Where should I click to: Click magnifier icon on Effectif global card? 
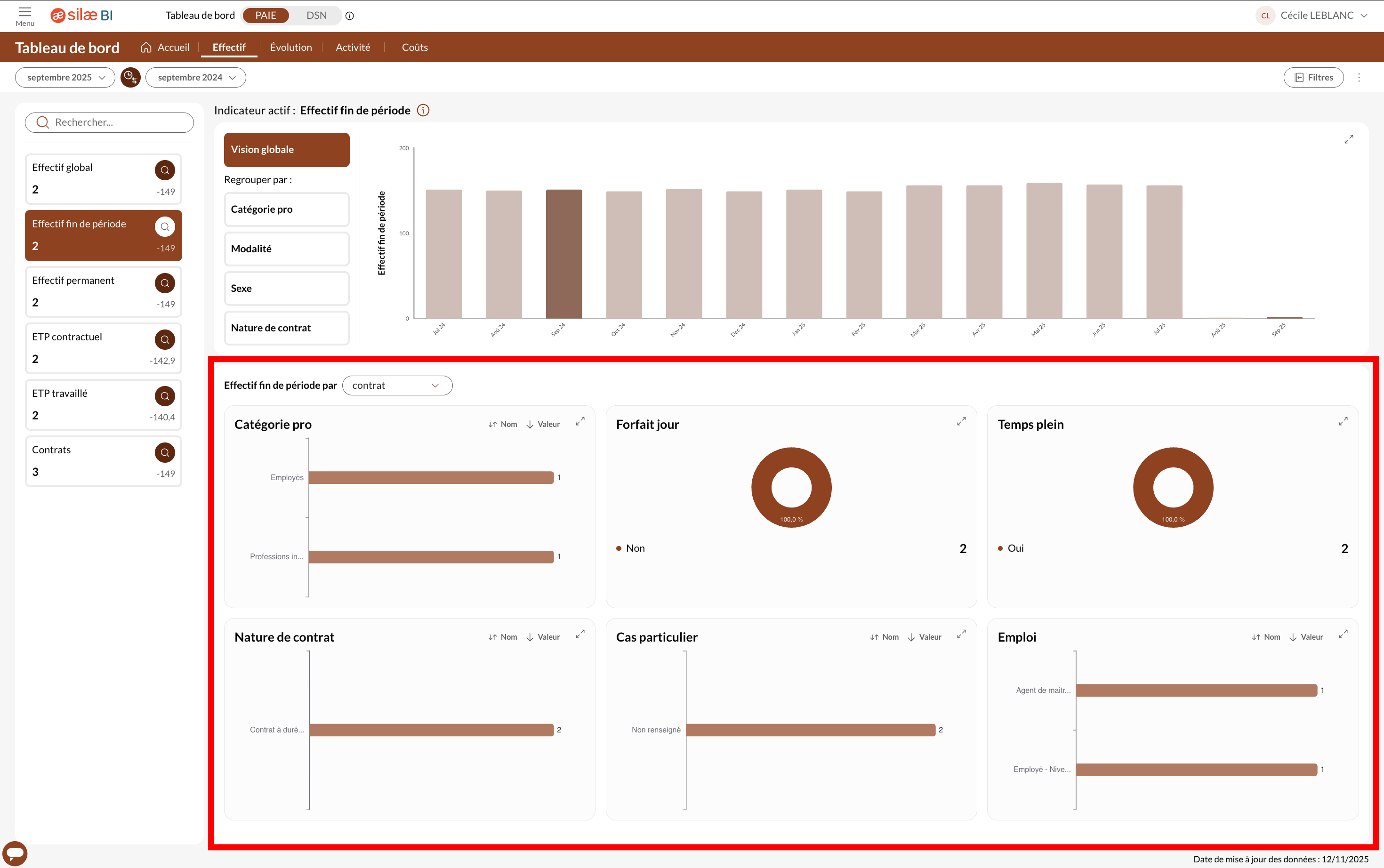[x=165, y=170]
